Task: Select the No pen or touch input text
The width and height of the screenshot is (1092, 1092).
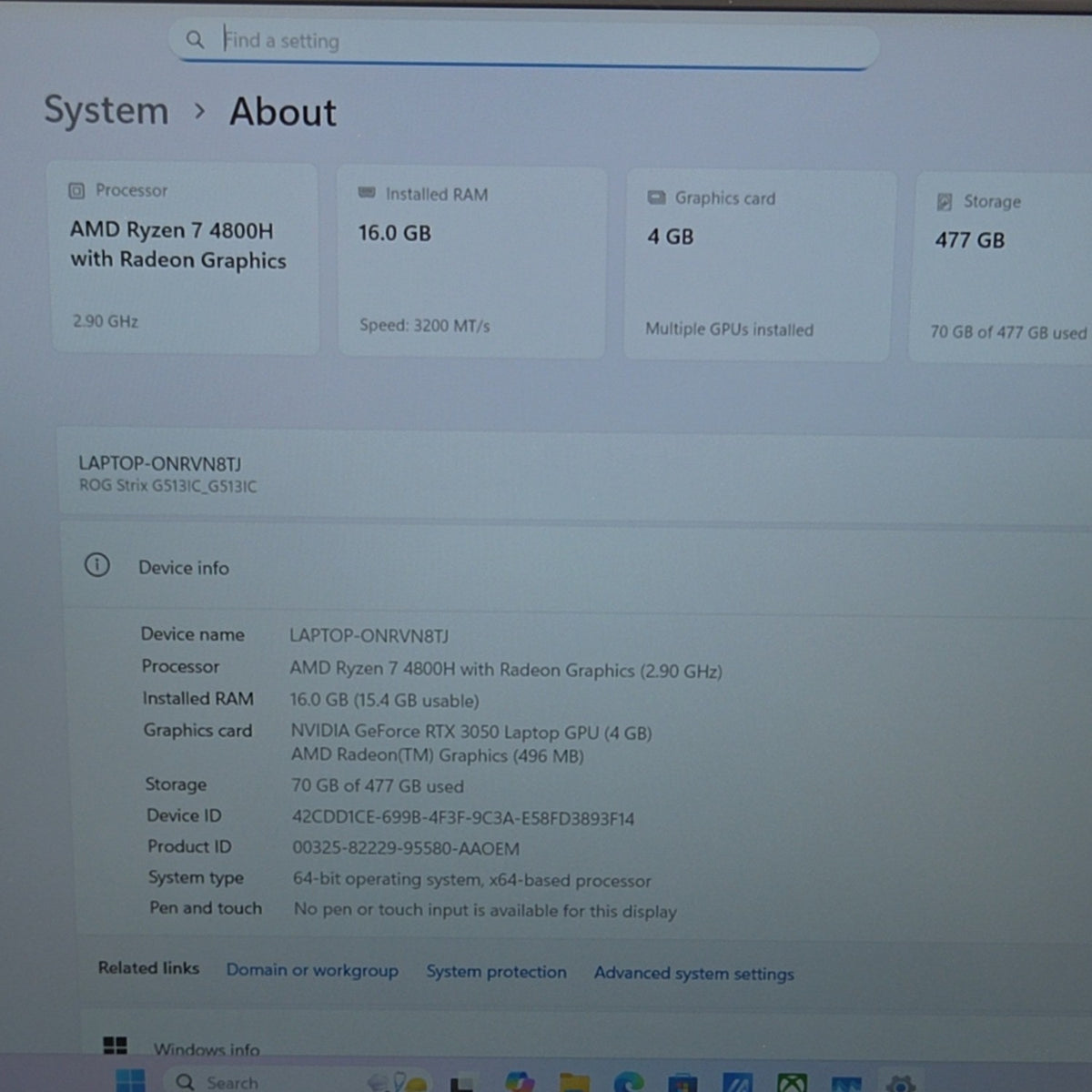Action: point(485,910)
